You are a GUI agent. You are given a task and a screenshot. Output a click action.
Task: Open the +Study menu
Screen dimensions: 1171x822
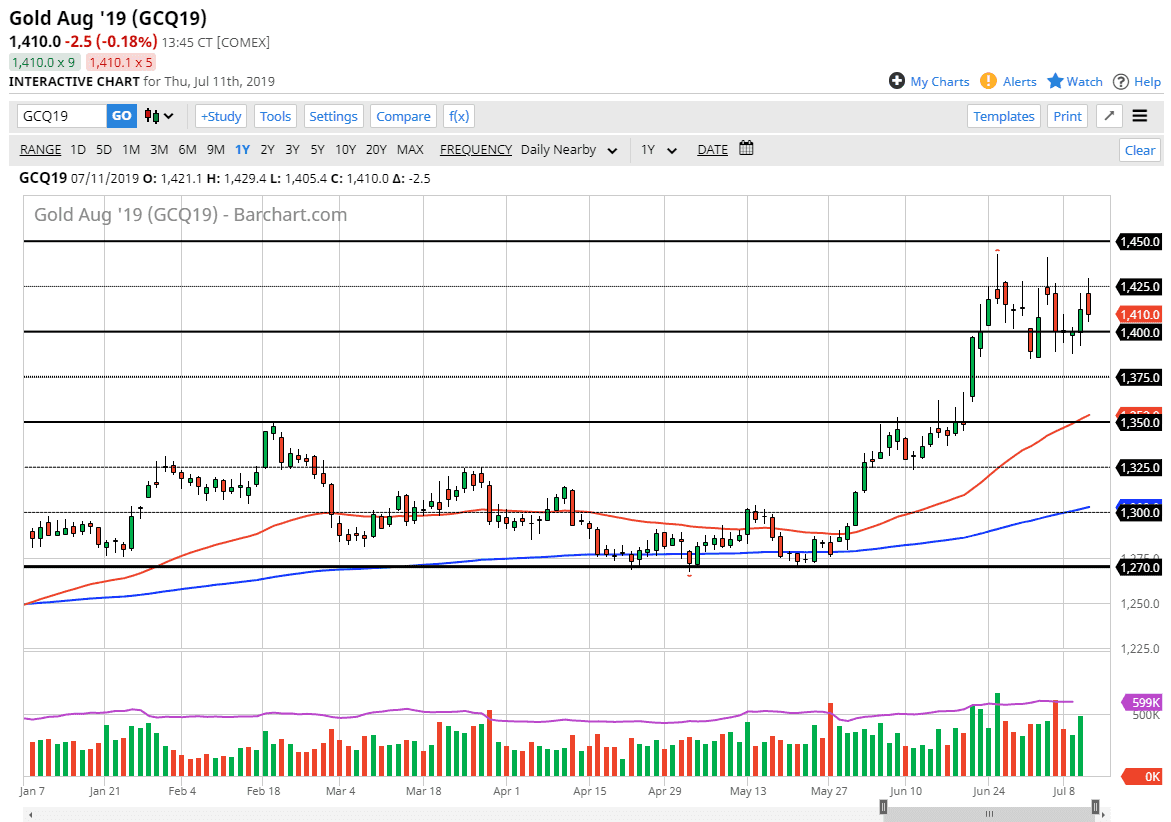pyautogui.click(x=221, y=116)
